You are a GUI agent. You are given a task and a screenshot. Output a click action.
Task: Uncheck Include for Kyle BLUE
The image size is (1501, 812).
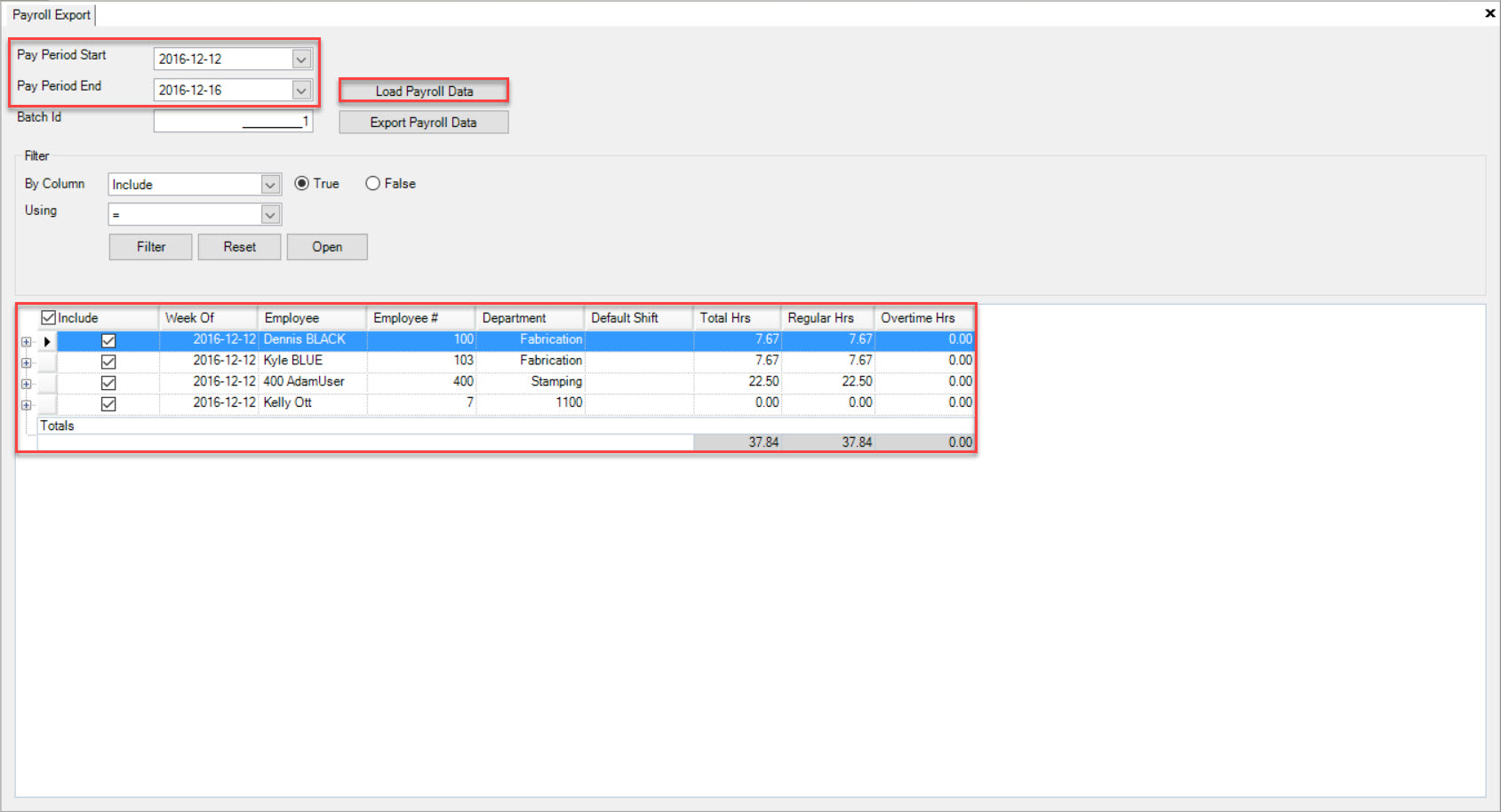(108, 362)
